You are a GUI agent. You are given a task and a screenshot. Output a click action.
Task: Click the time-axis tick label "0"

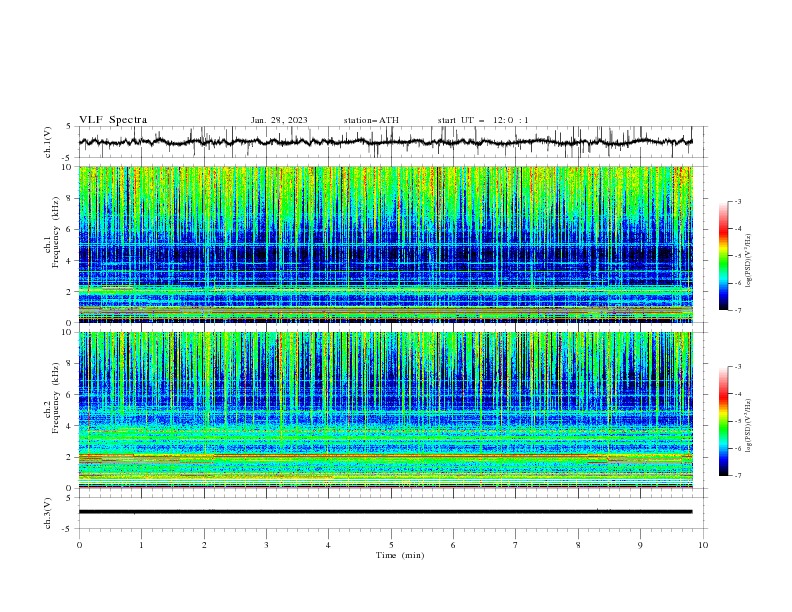pyautogui.click(x=79, y=545)
